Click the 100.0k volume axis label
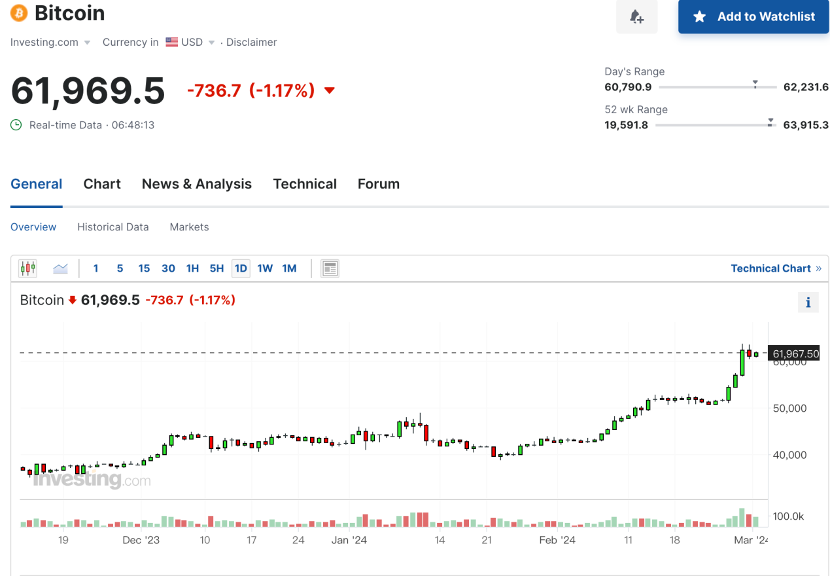830x576 pixels. 789,516
